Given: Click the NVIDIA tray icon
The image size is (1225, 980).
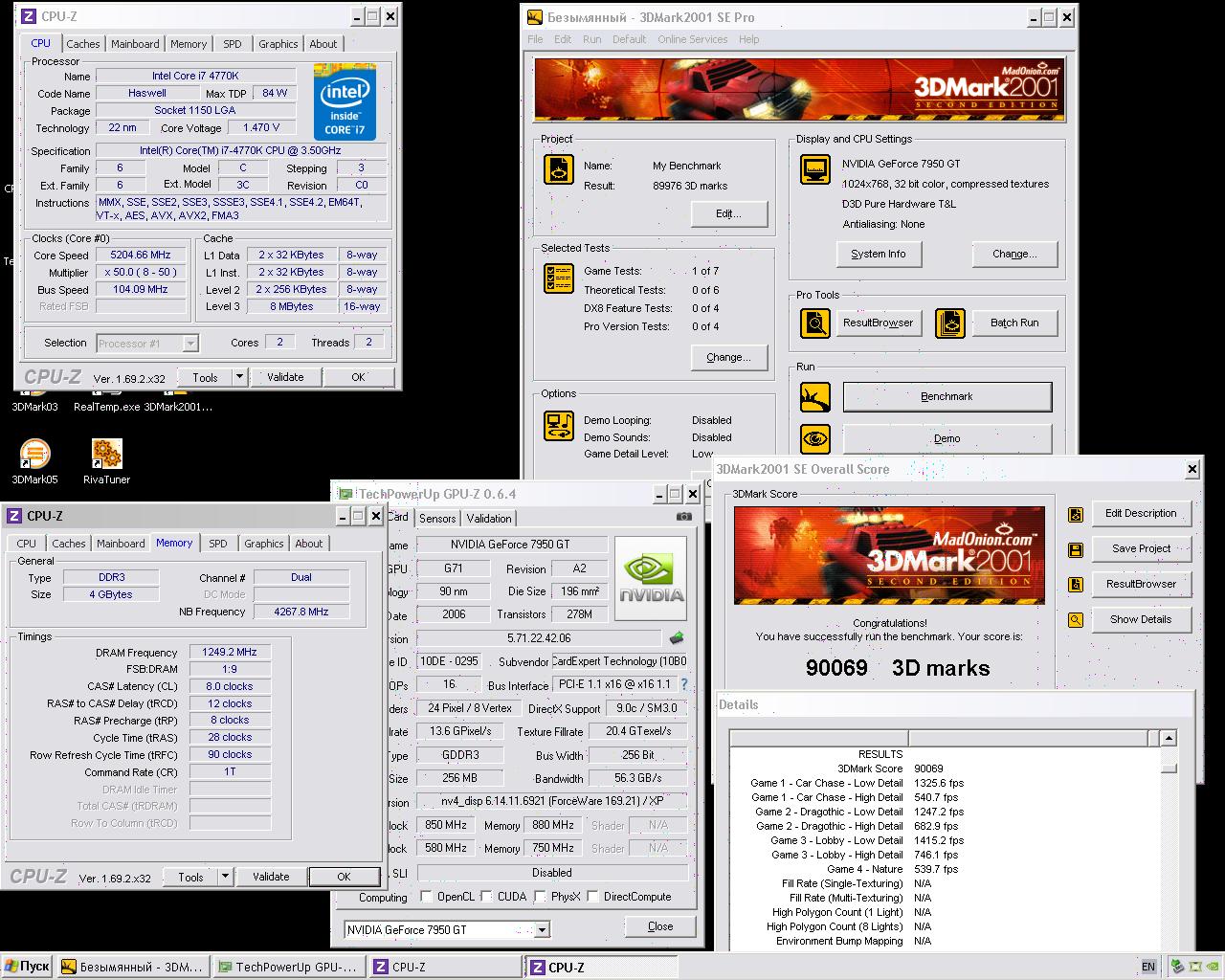Looking at the screenshot, I should 1213,967.
